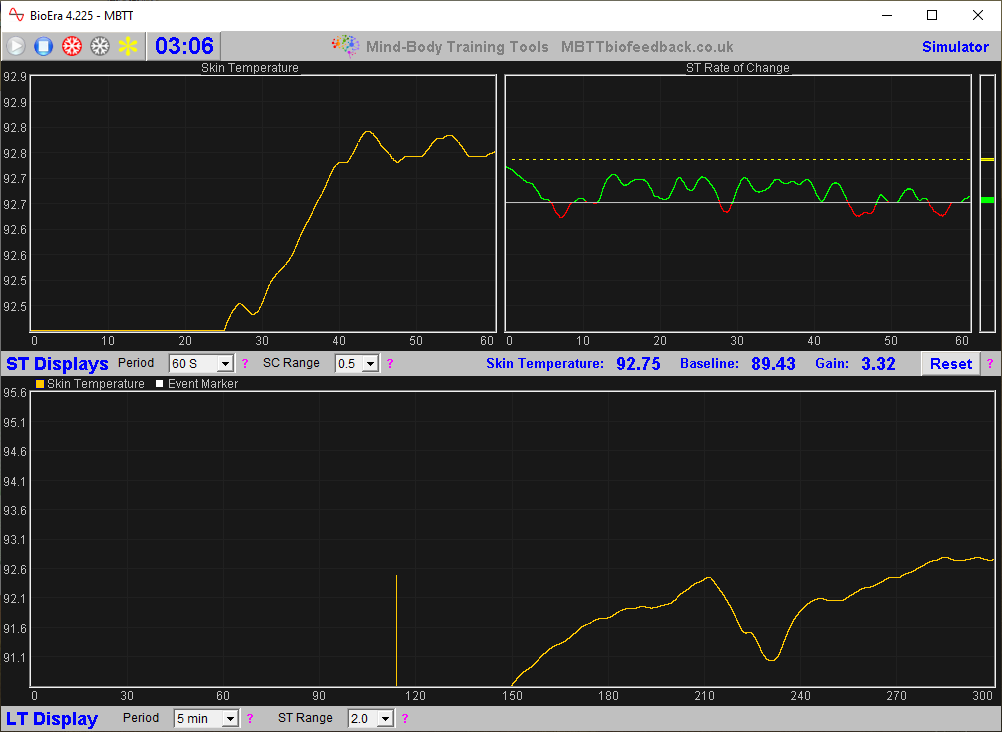Open help for the SC Range setting
The height and width of the screenshot is (732, 1002).
click(x=390, y=364)
